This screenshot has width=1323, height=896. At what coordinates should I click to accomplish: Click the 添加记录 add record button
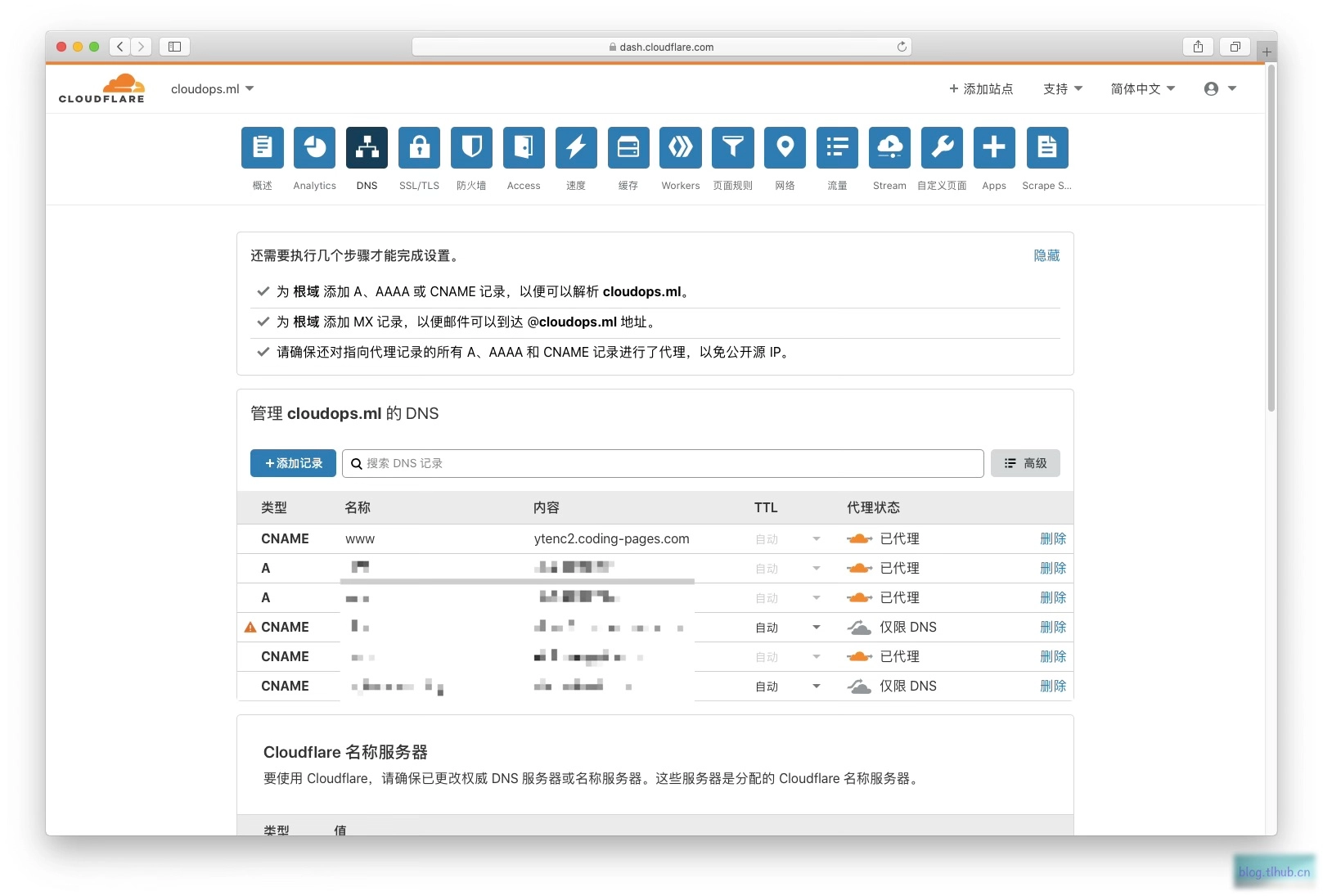293,463
